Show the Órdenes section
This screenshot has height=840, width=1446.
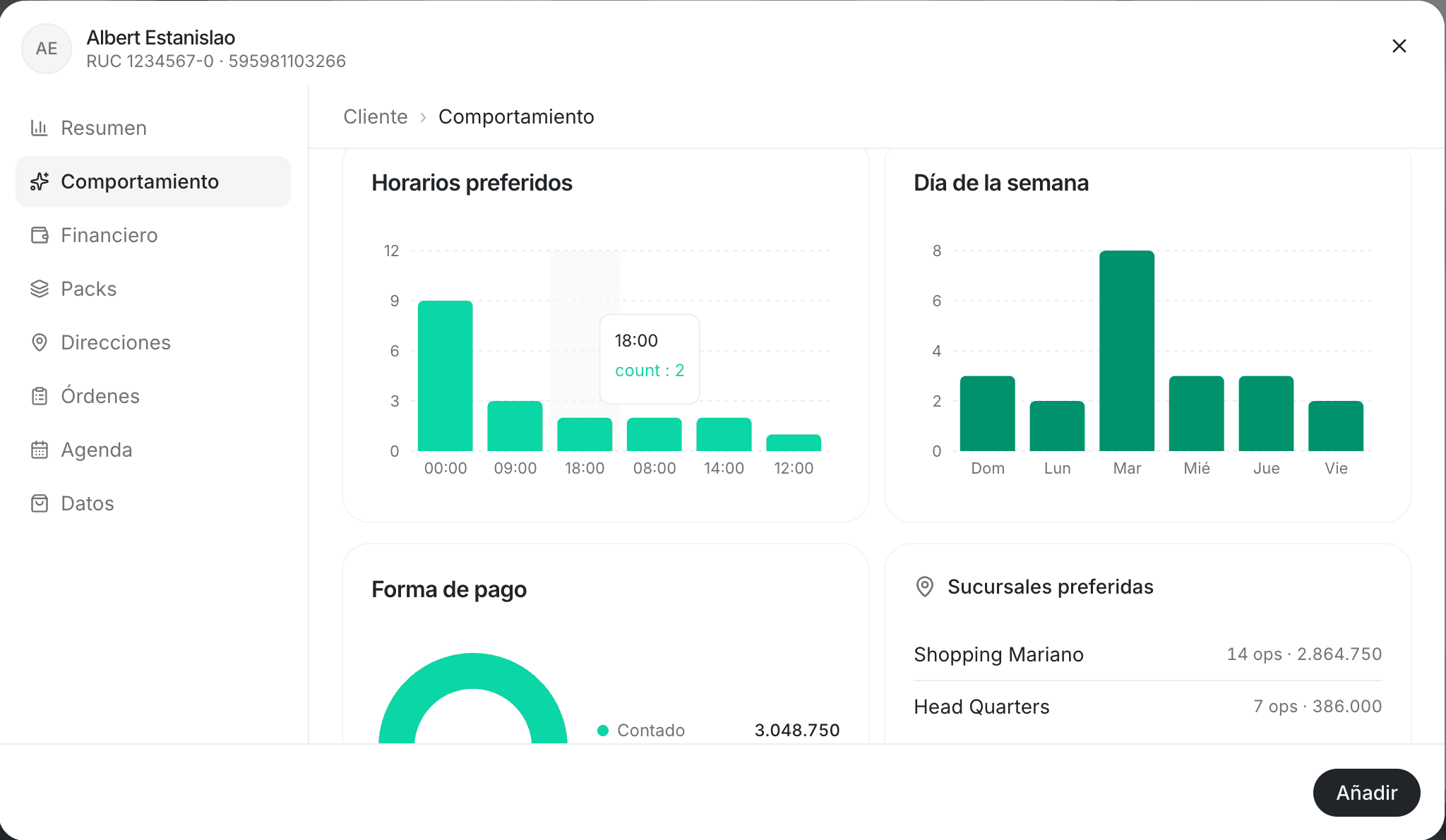tap(153, 396)
